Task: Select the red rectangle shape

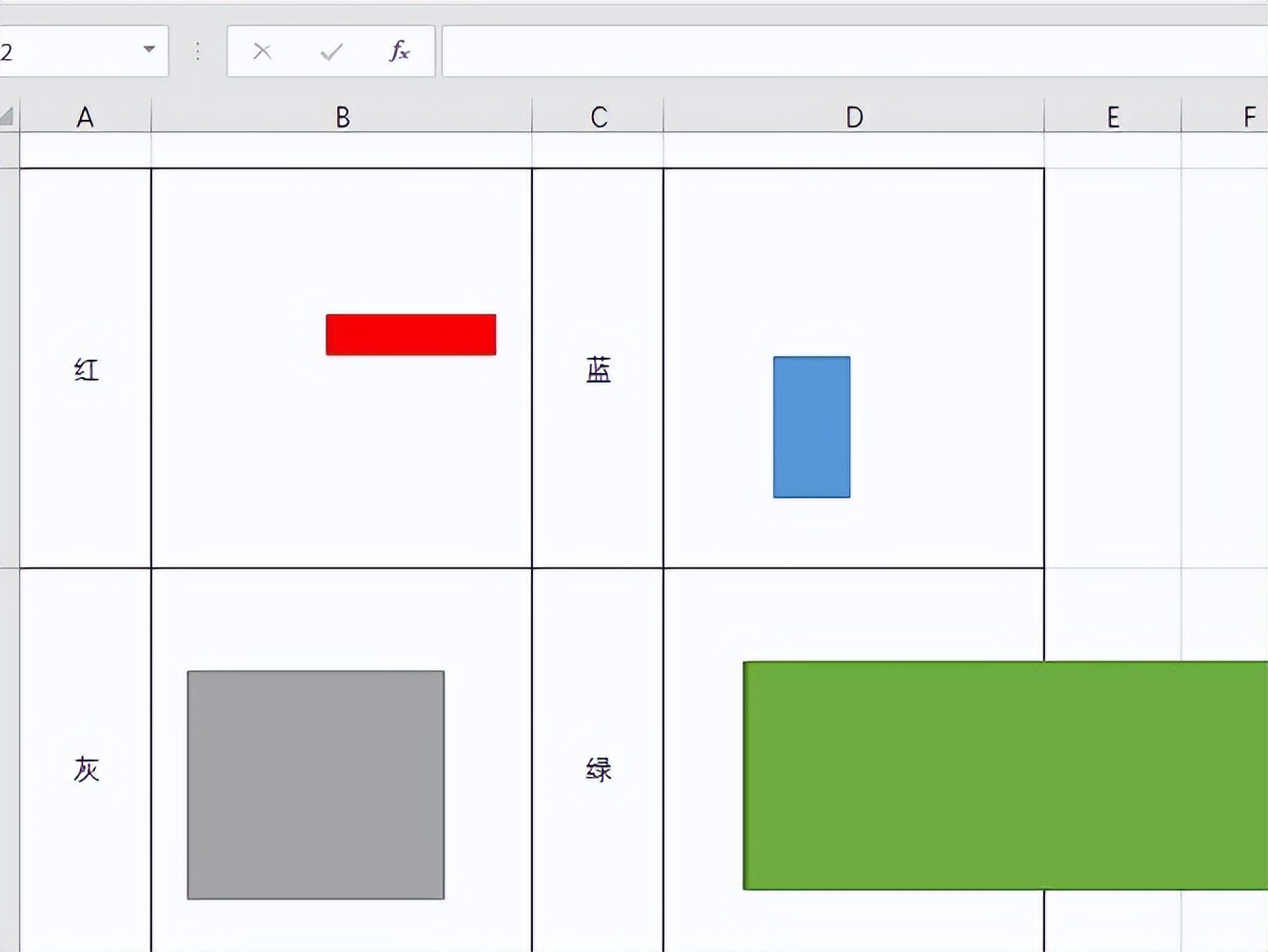Action: pyautogui.click(x=411, y=335)
